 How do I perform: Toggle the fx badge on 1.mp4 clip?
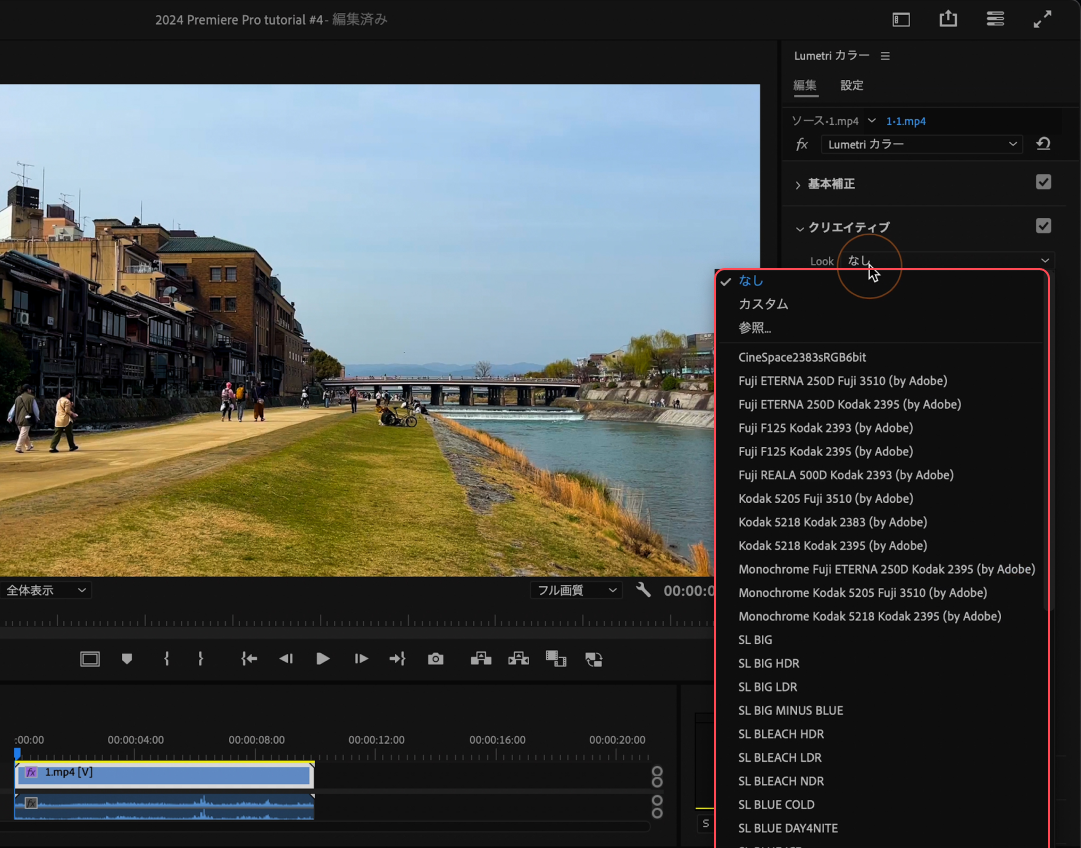[31, 773]
